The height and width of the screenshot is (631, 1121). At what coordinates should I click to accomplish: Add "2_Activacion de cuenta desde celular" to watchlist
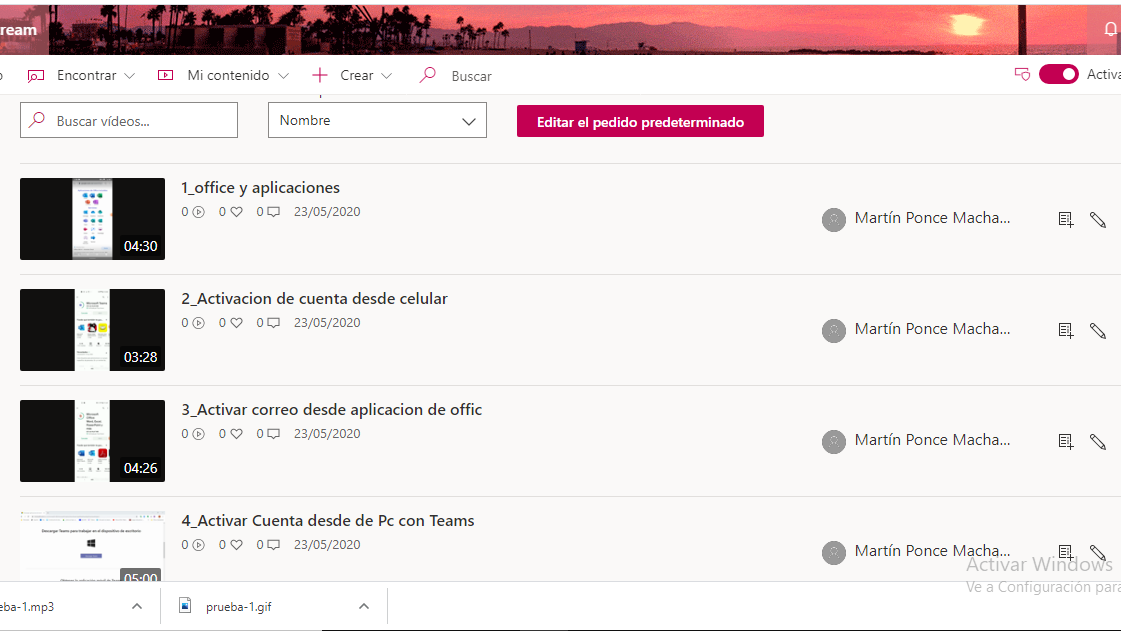(x=1066, y=331)
